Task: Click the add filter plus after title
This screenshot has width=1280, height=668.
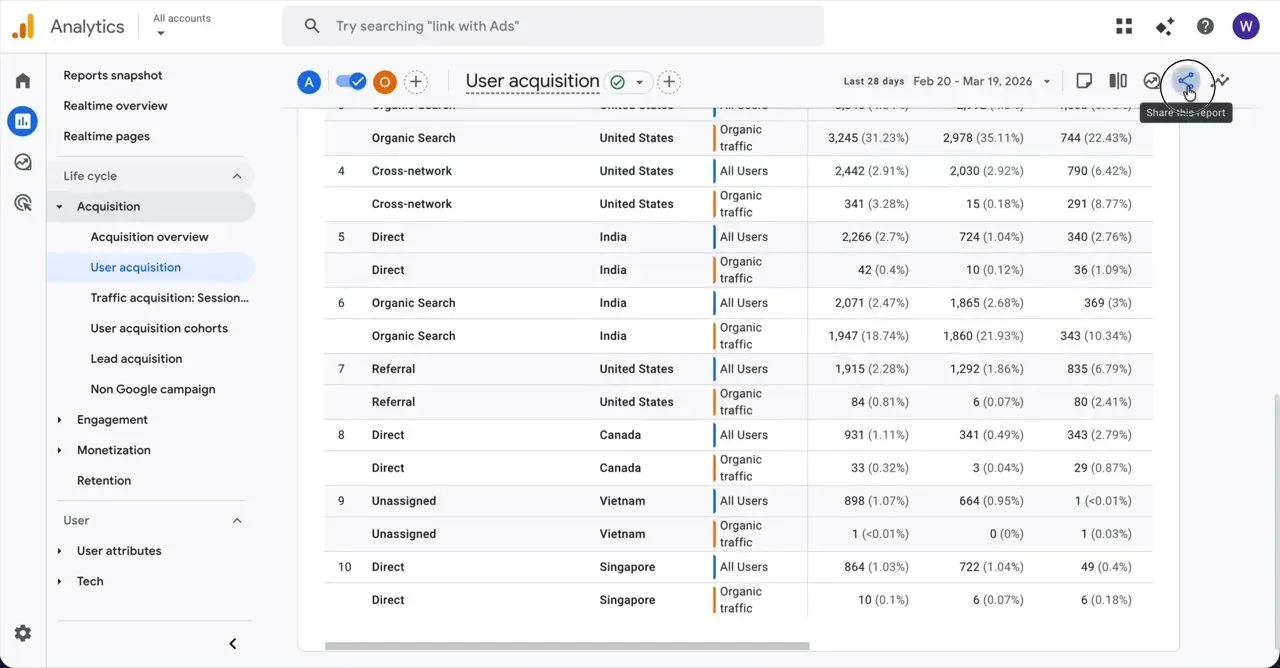Action: point(670,82)
